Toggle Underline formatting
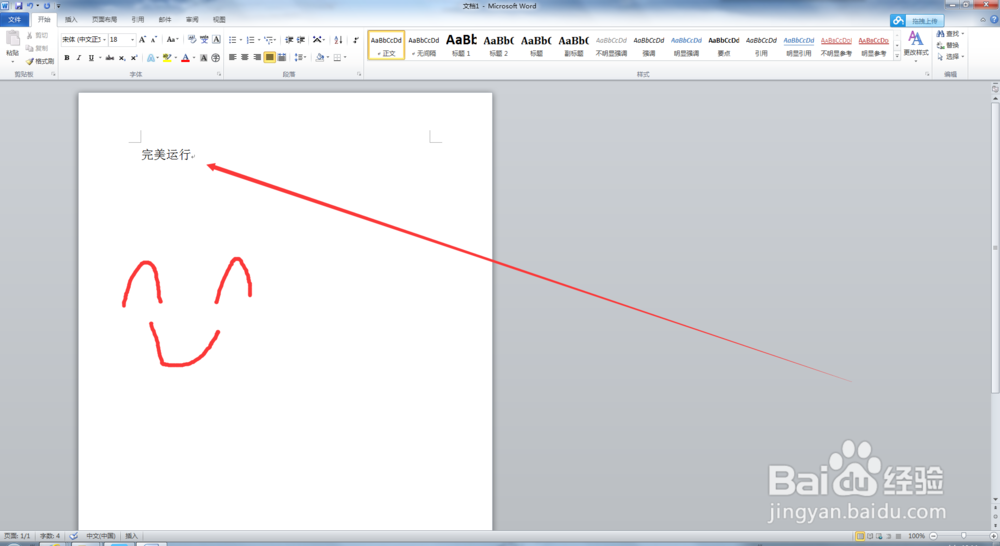Image resolution: width=1000 pixels, height=546 pixels. [x=91, y=58]
